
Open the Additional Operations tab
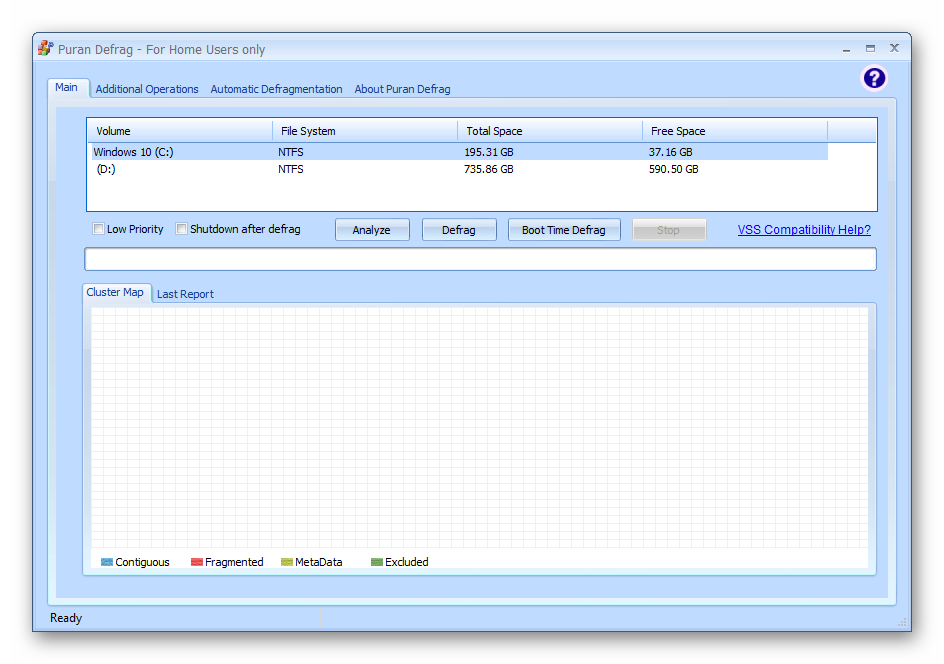click(x=147, y=89)
